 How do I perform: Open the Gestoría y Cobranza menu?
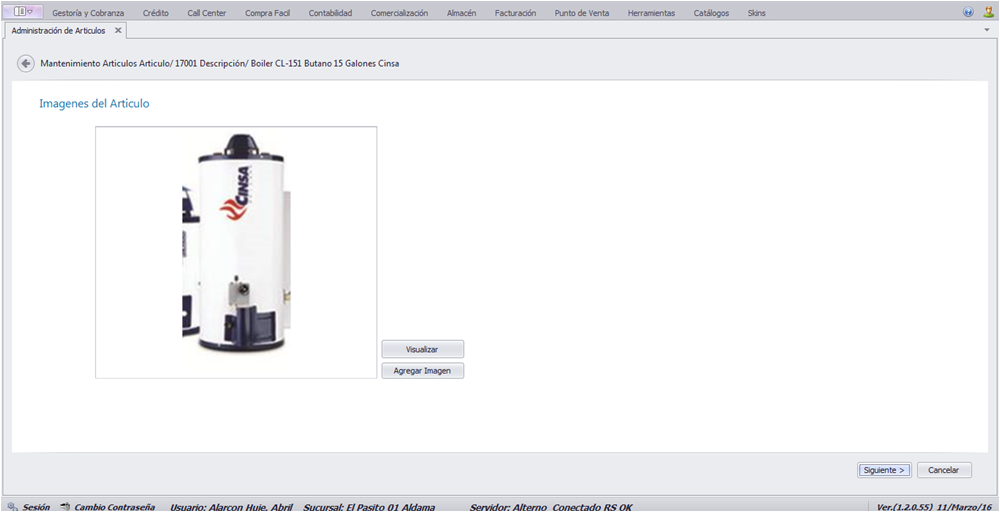[x=88, y=13]
